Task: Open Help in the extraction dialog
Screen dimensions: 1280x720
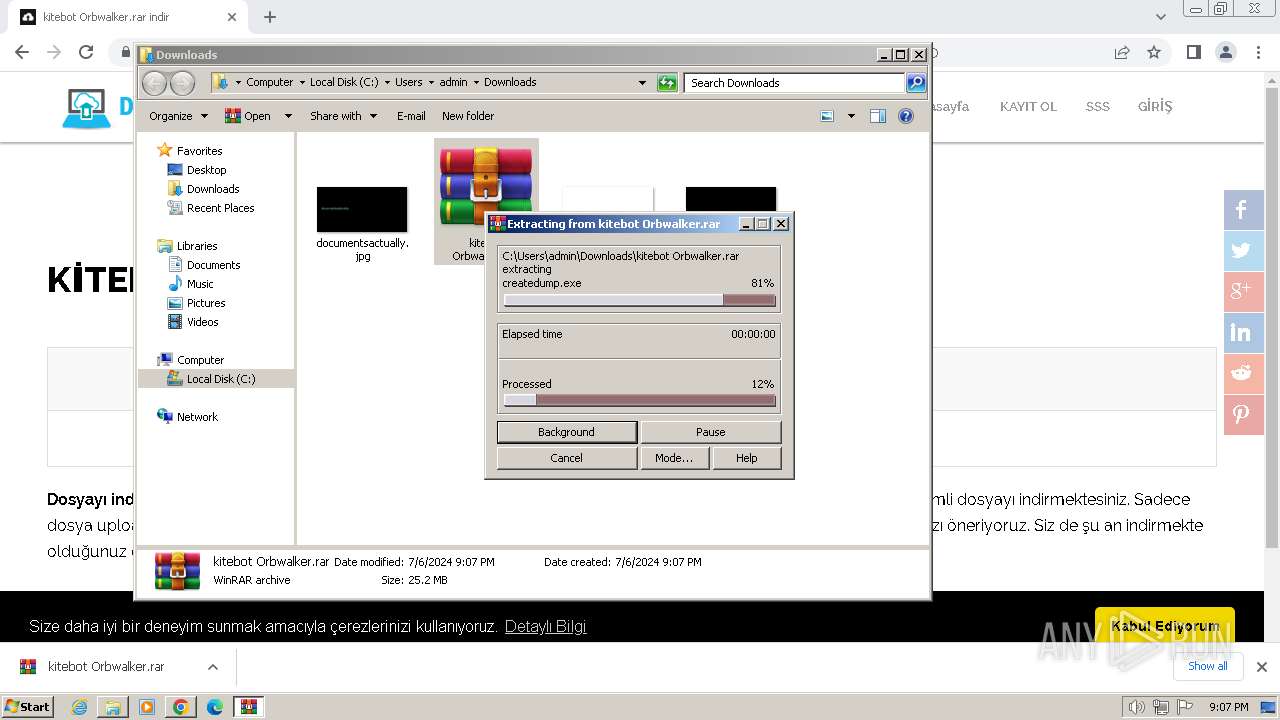Action: click(x=747, y=458)
